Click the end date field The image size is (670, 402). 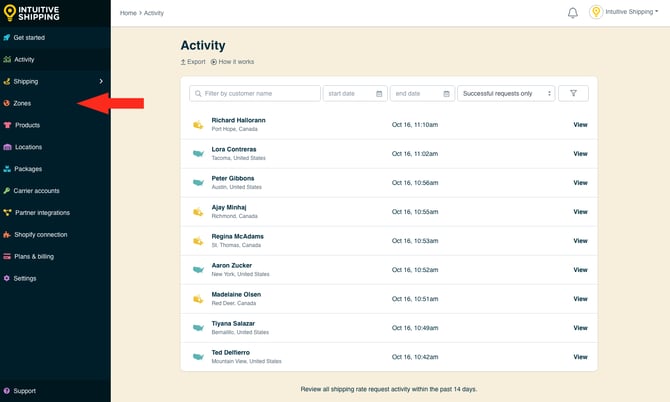pyautogui.click(x=422, y=93)
